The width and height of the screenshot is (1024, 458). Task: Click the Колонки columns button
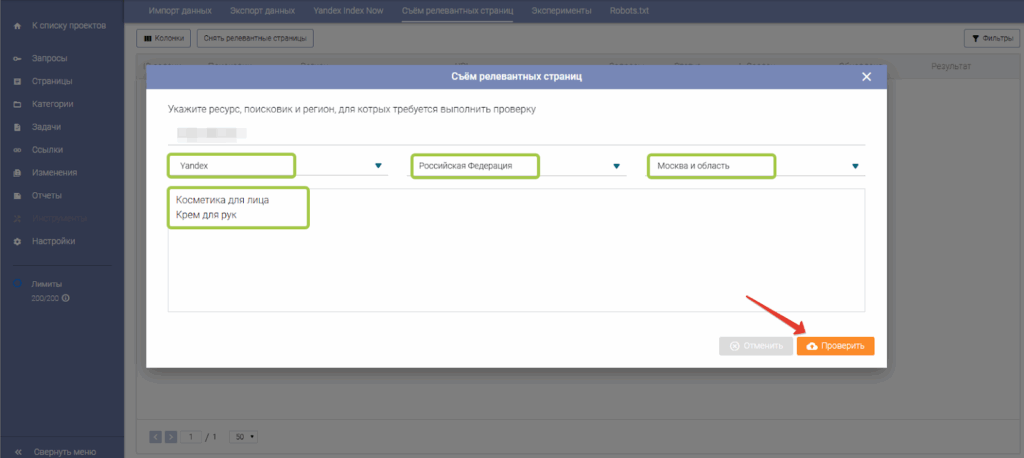click(164, 38)
